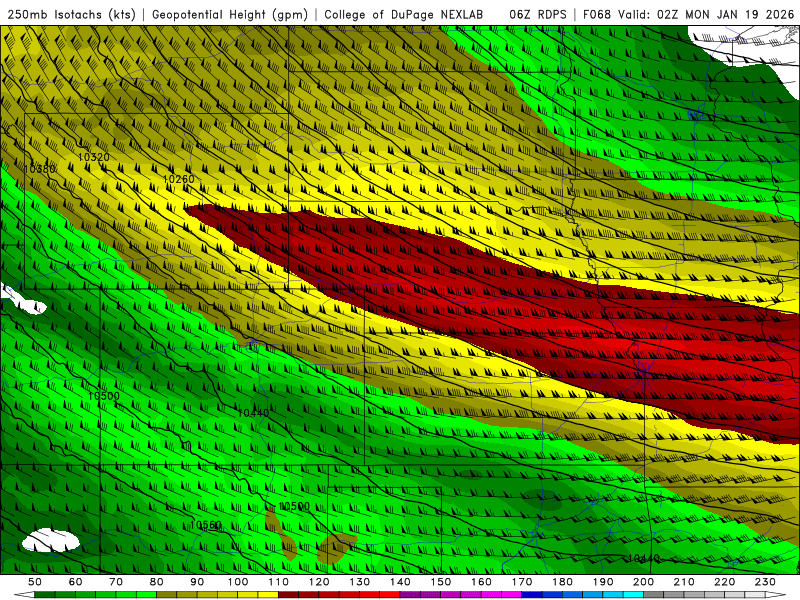
Task: Click the 200 value on the color scale
Action: pos(643,582)
